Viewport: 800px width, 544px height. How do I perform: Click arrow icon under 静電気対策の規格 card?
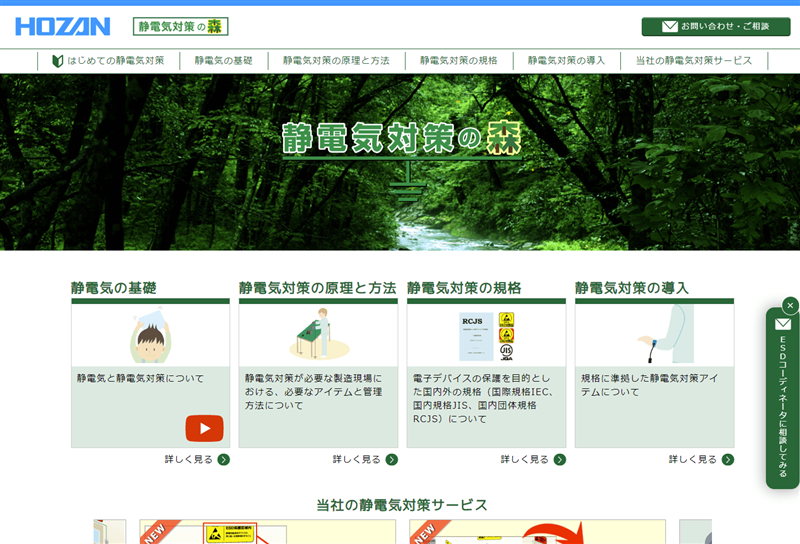click(x=559, y=460)
